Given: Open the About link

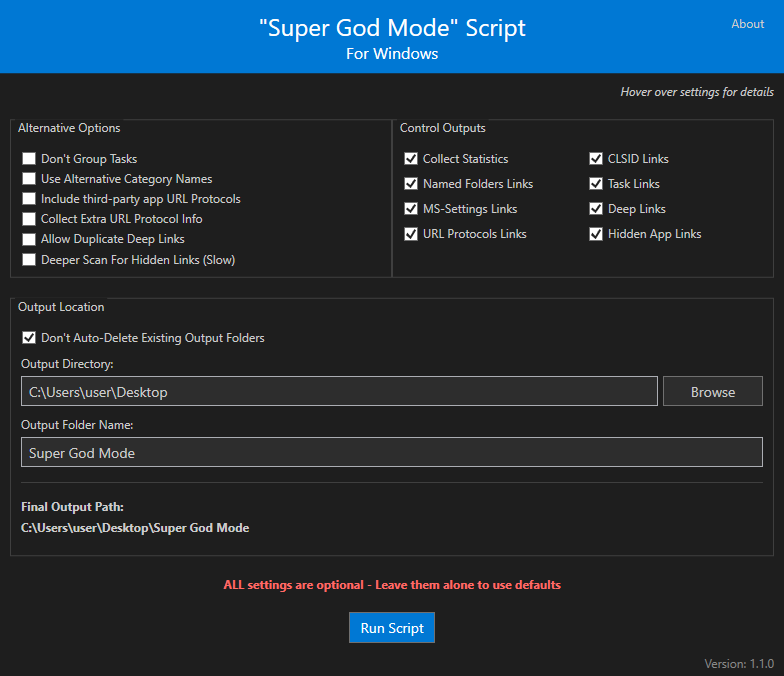Looking at the screenshot, I should 747,24.
